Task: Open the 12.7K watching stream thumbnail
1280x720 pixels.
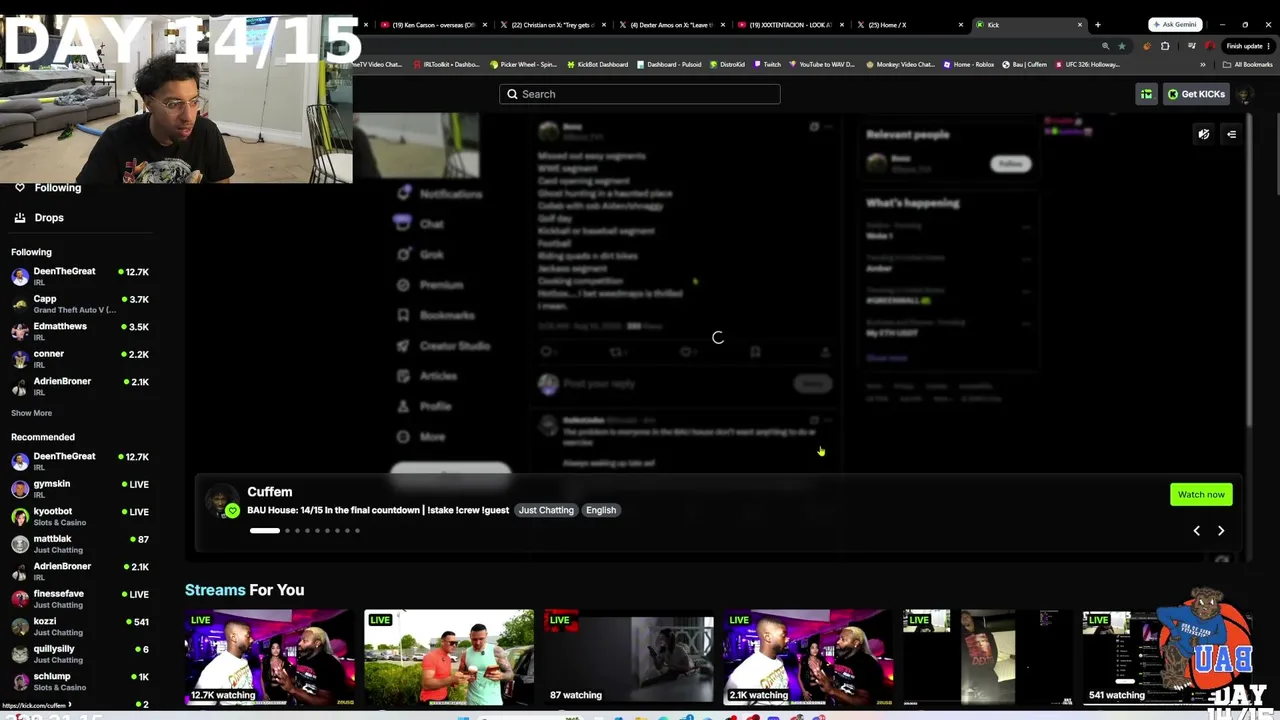Action: [270, 657]
